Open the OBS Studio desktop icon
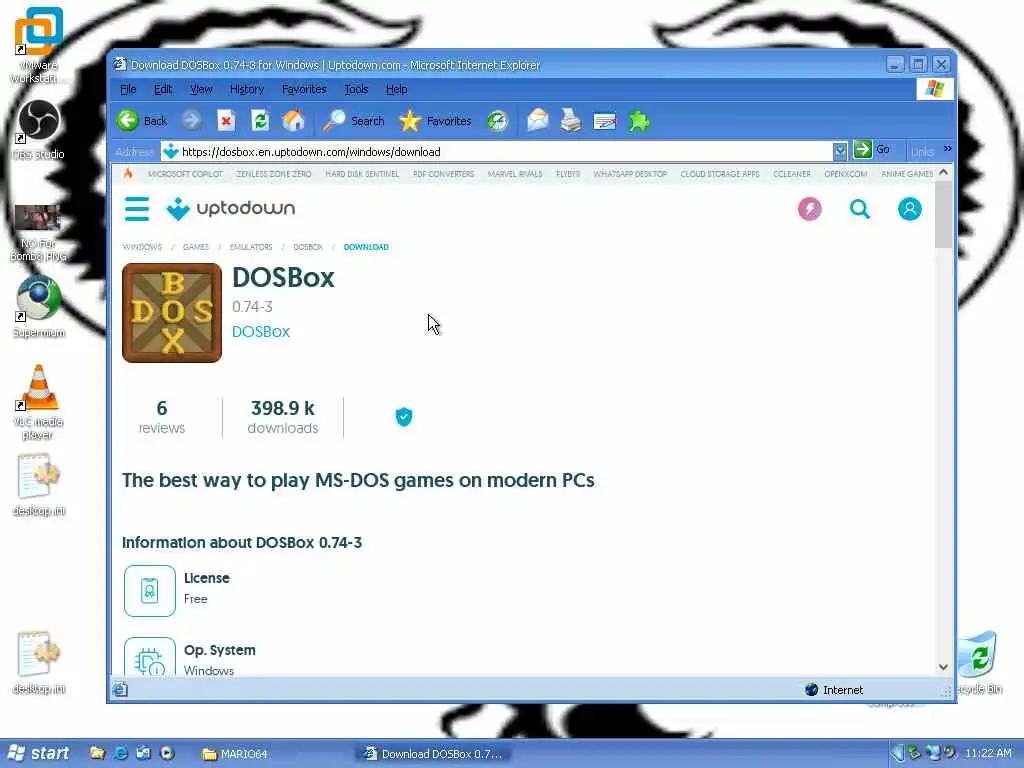 39,129
